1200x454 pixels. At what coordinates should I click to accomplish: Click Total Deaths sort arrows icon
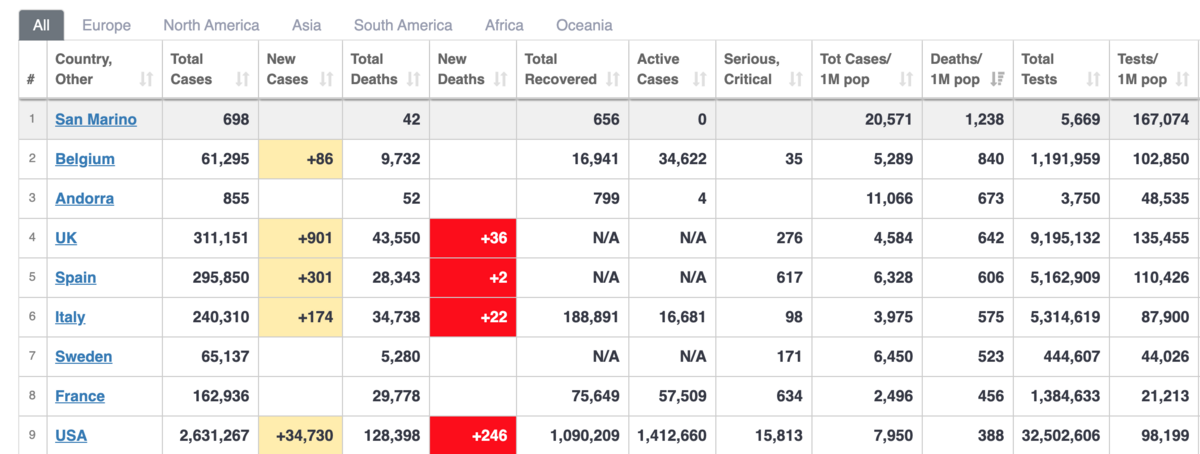click(x=413, y=79)
